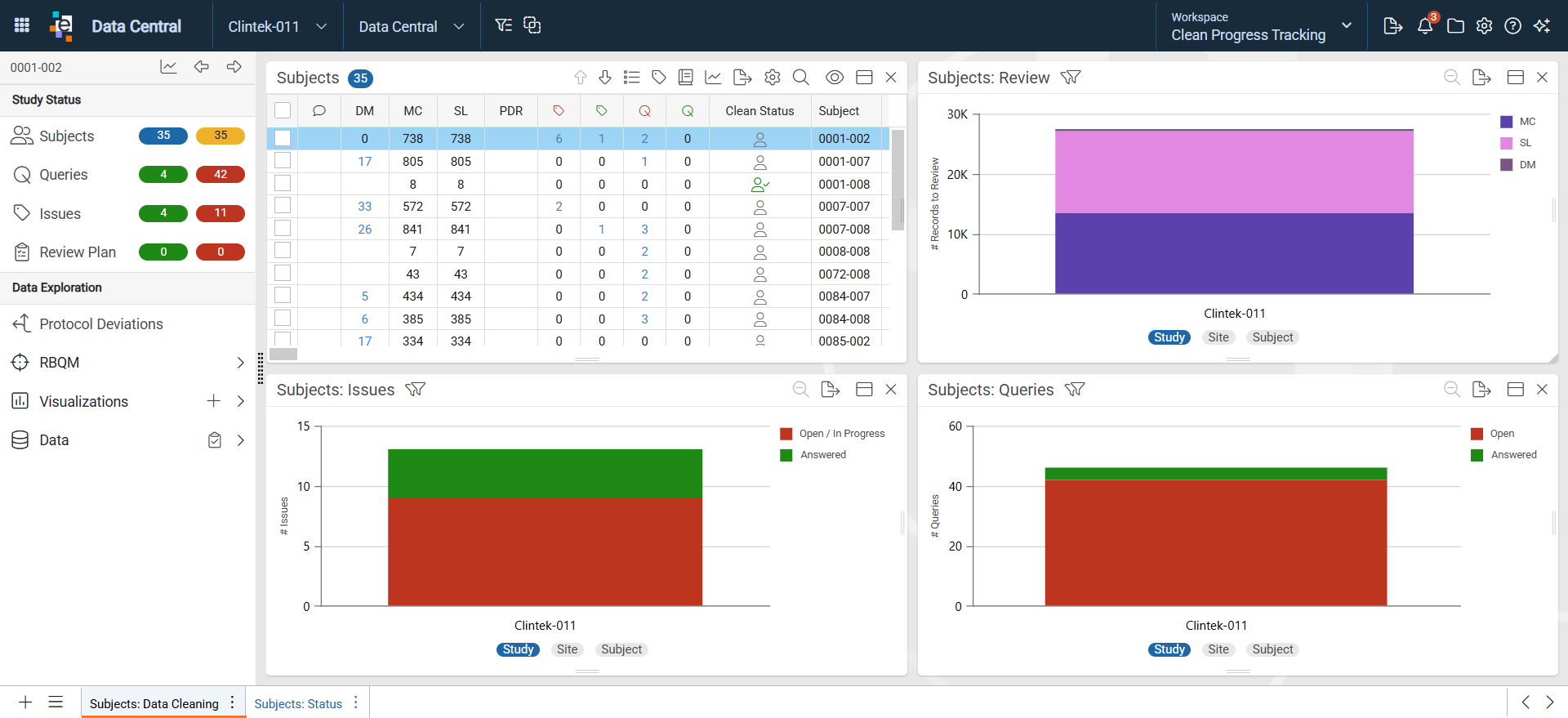Click the tag icon in Subjects toolbar
This screenshot has height=718, width=1568.
(x=659, y=77)
